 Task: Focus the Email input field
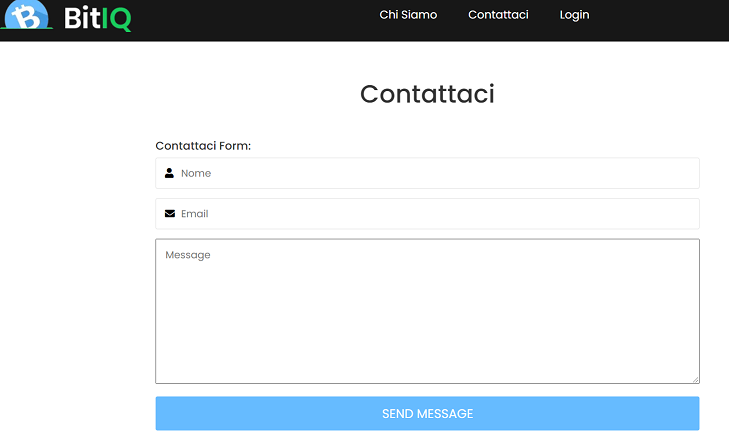(x=427, y=214)
